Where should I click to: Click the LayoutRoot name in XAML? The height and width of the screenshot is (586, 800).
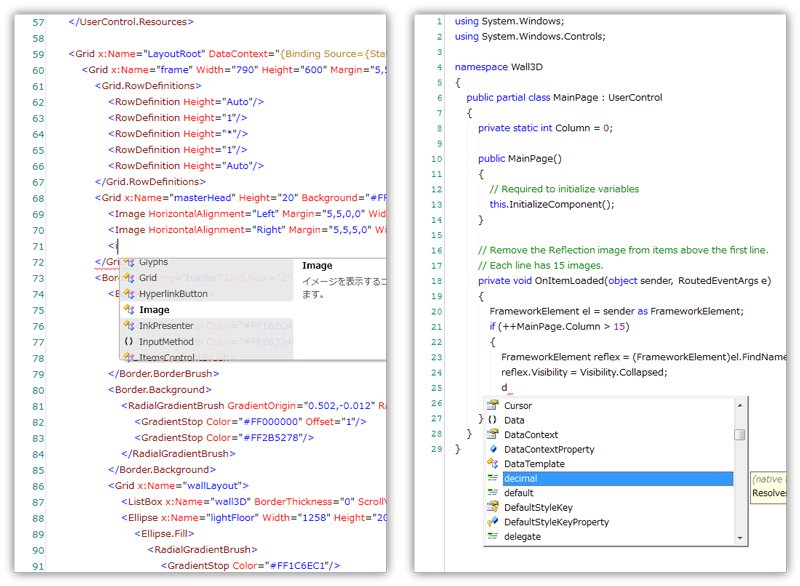(175, 54)
